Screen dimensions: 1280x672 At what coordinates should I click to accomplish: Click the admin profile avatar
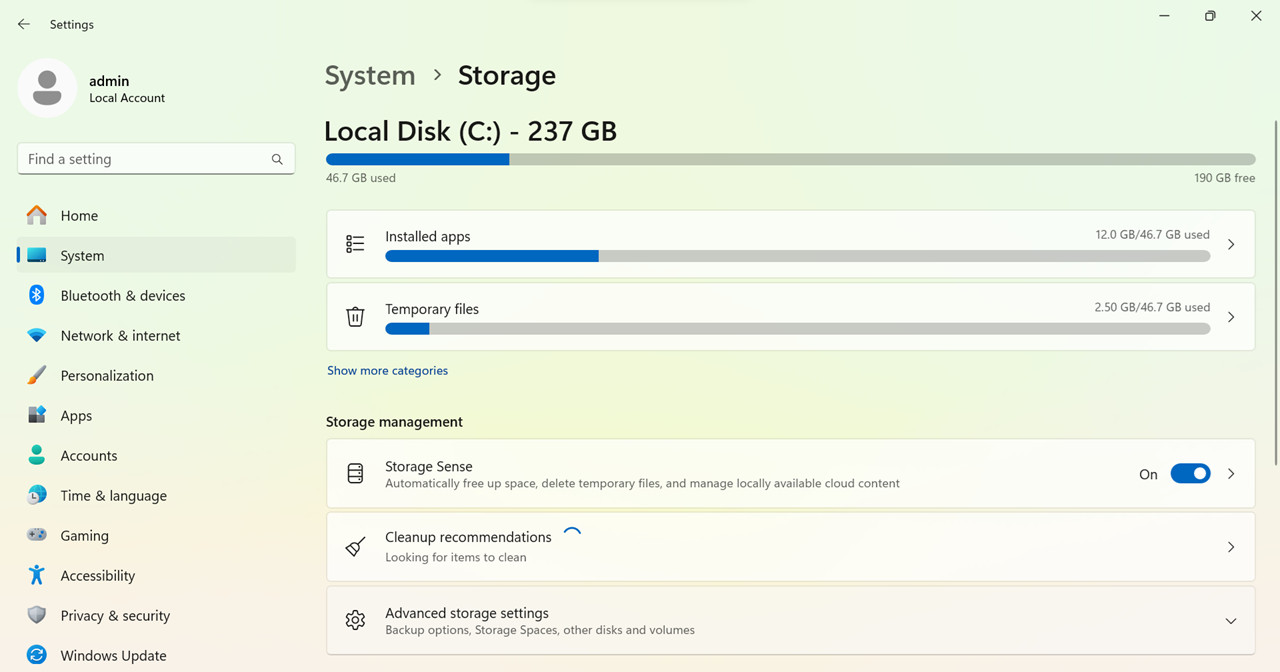click(47, 88)
